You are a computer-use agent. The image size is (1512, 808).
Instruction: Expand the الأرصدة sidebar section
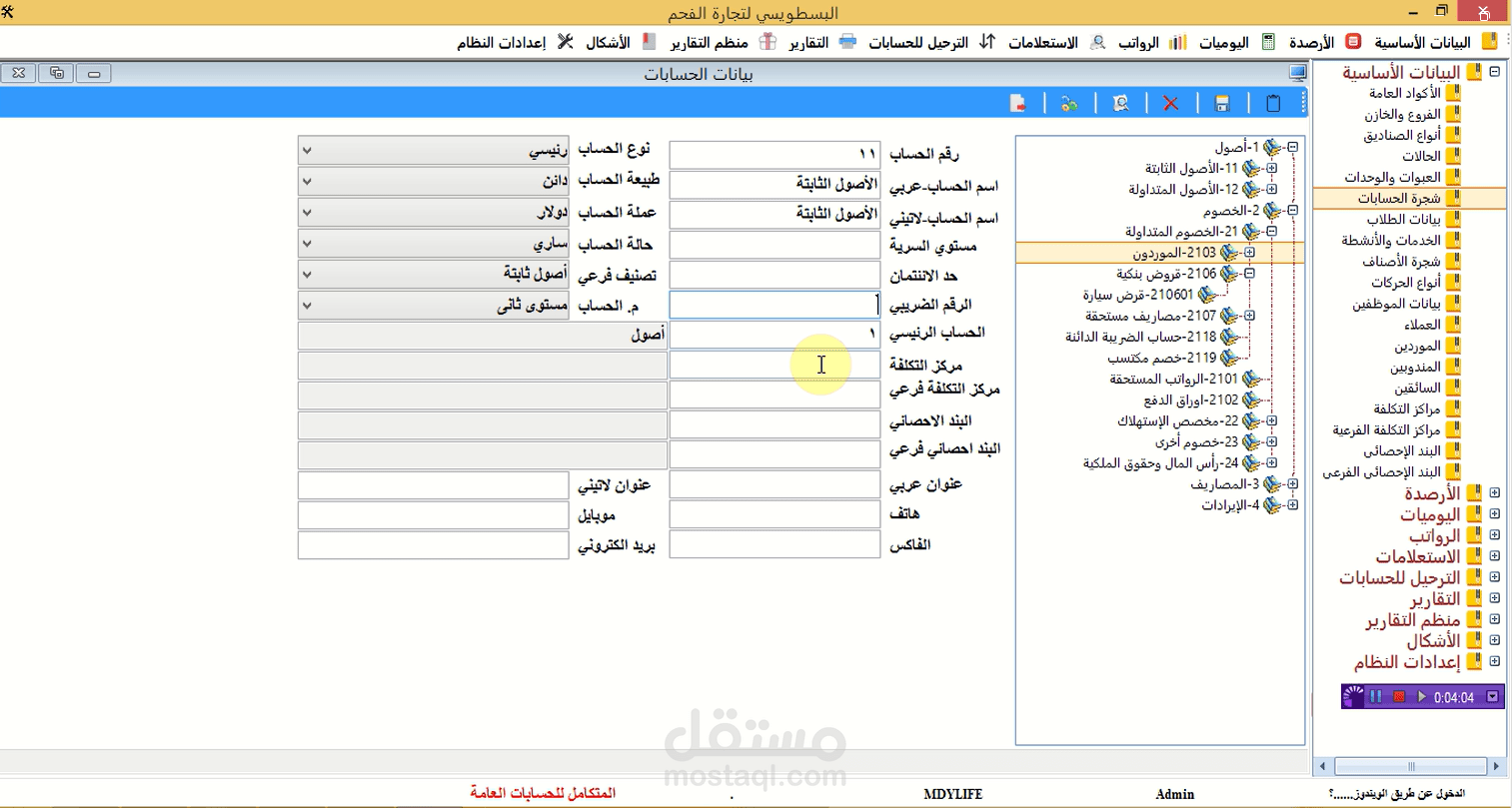[x=1494, y=492]
